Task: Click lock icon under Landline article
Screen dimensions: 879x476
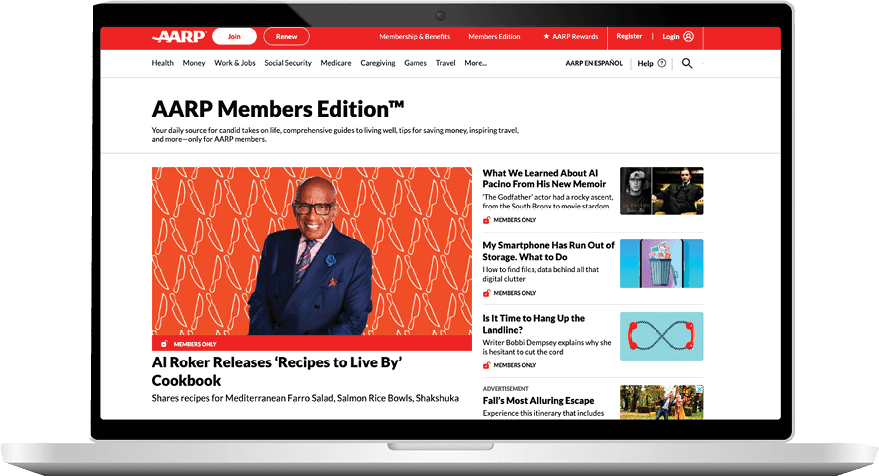Action: tap(487, 365)
